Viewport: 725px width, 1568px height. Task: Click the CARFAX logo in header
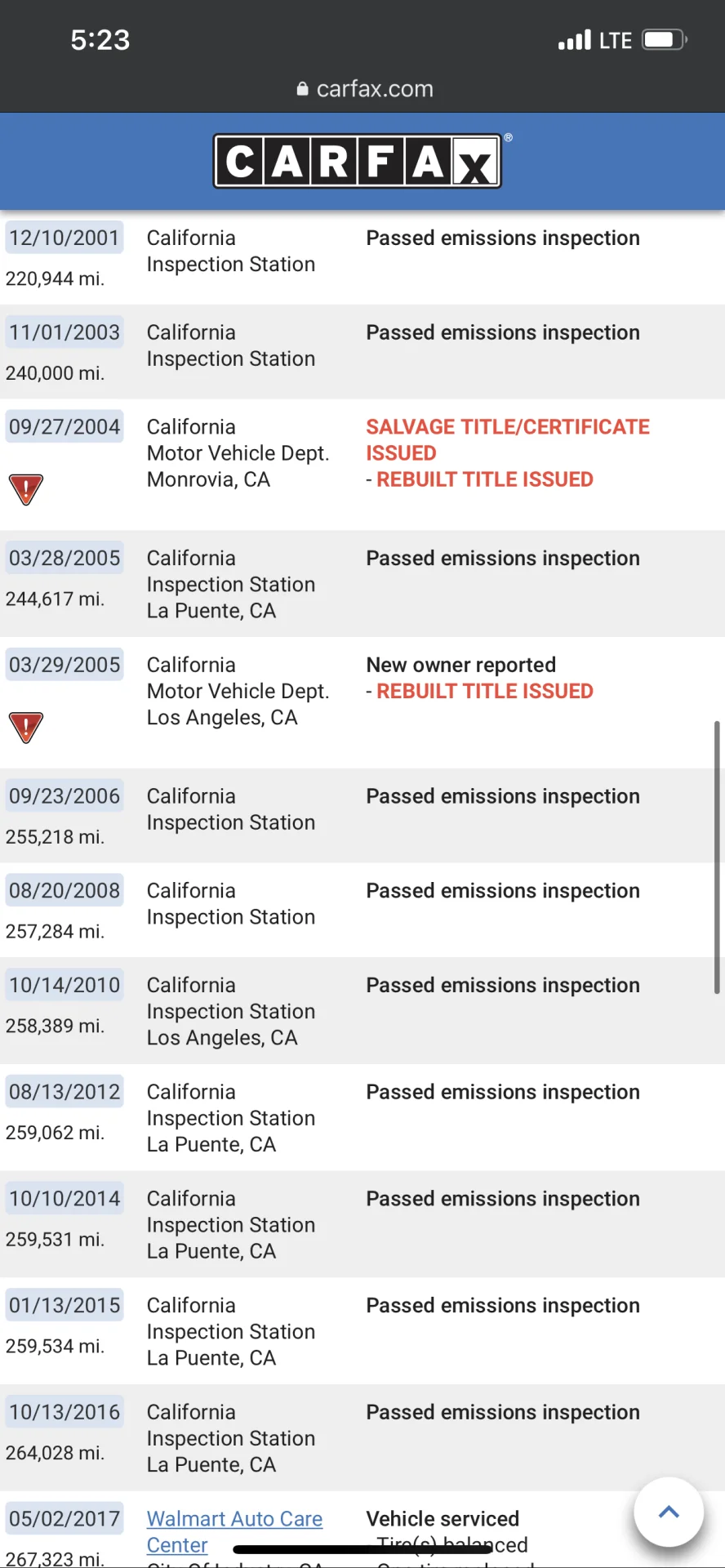point(358,161)
